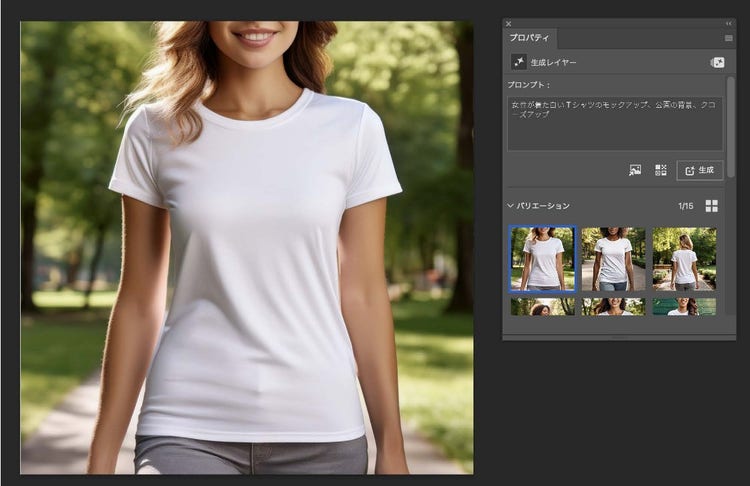Select the third variation showing back view
This screenshot has width=750, height=486.
(684, 258)
